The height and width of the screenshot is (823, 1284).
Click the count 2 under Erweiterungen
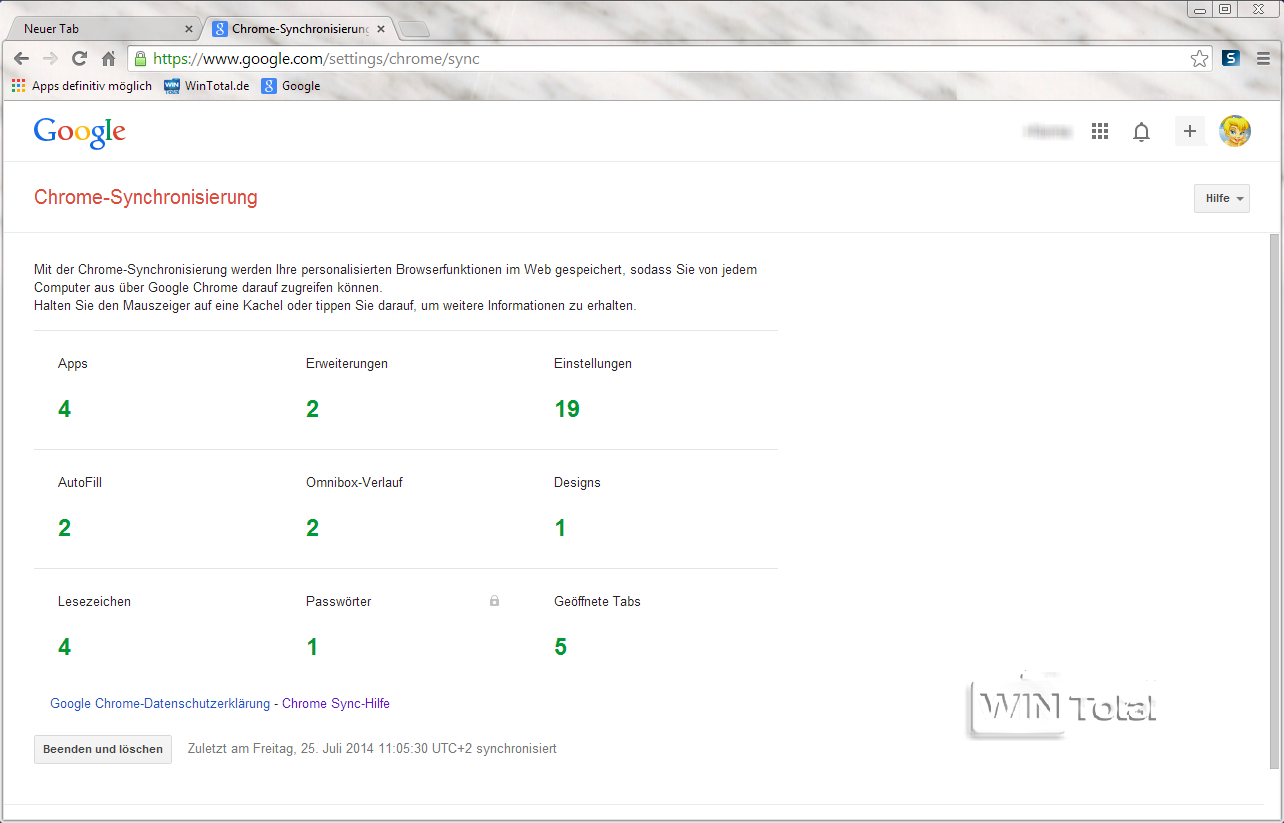[x=312, y=409]
